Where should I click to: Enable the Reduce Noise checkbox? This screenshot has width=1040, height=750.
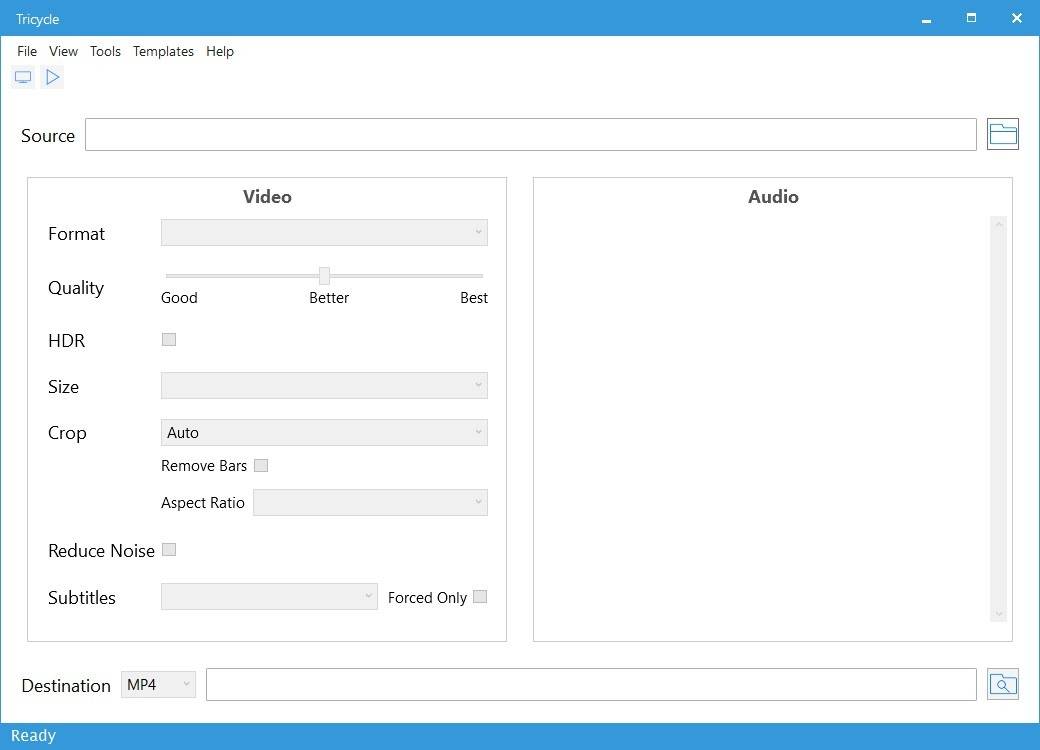[x=169, y=550]
